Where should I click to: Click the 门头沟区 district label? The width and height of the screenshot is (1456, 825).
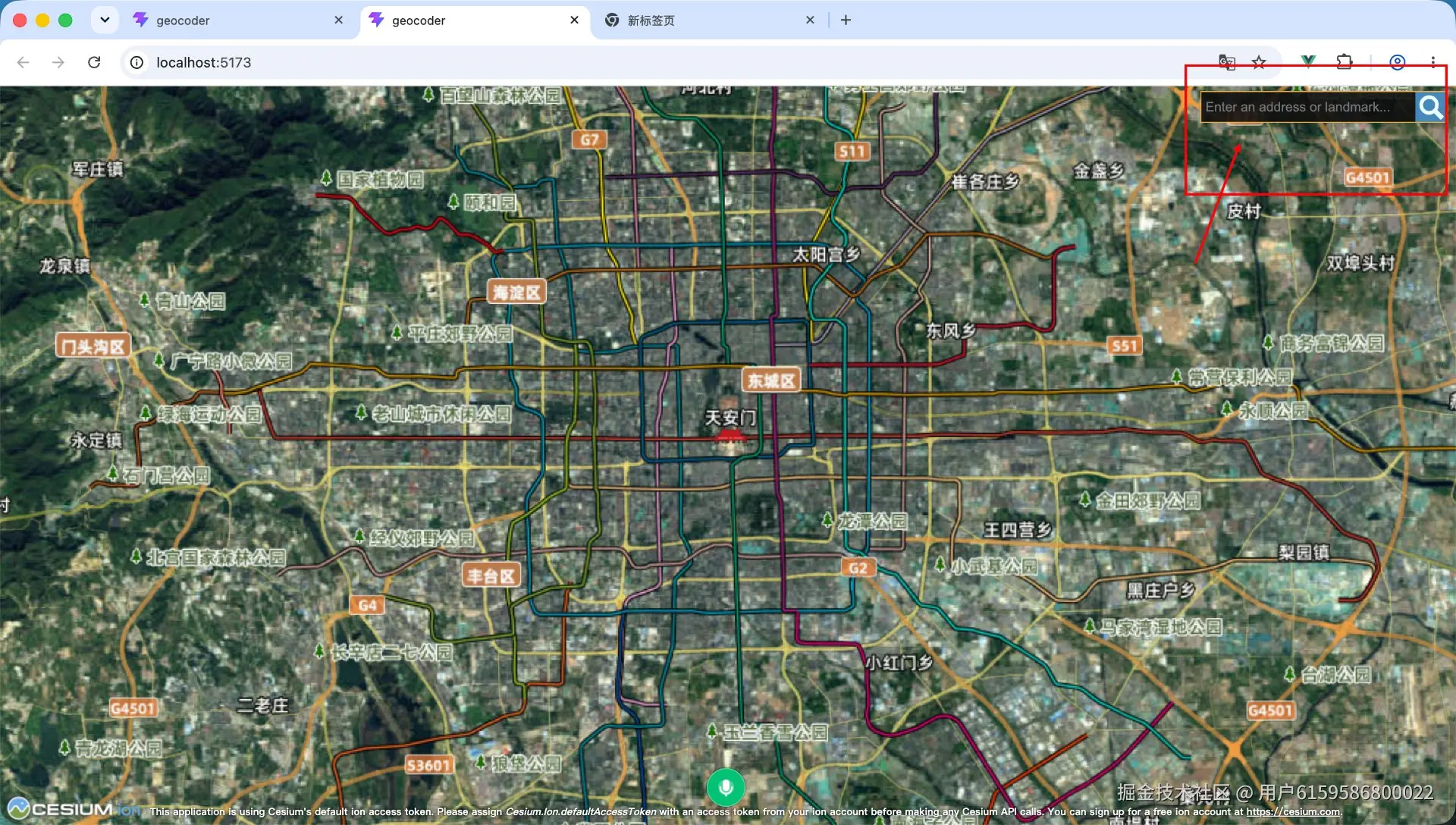(93, 347)
